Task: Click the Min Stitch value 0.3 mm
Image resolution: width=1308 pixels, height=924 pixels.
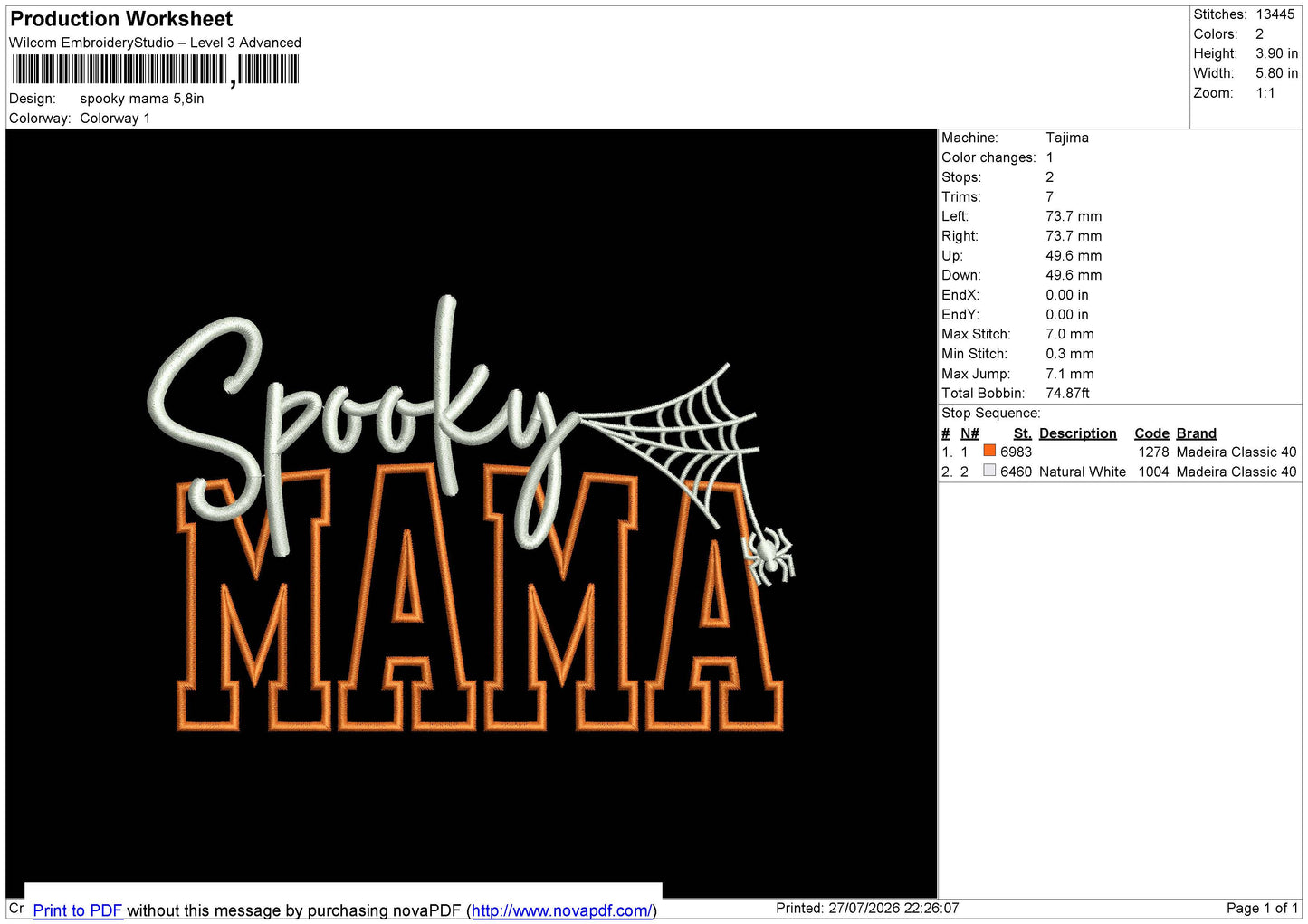Action: 1070,354
